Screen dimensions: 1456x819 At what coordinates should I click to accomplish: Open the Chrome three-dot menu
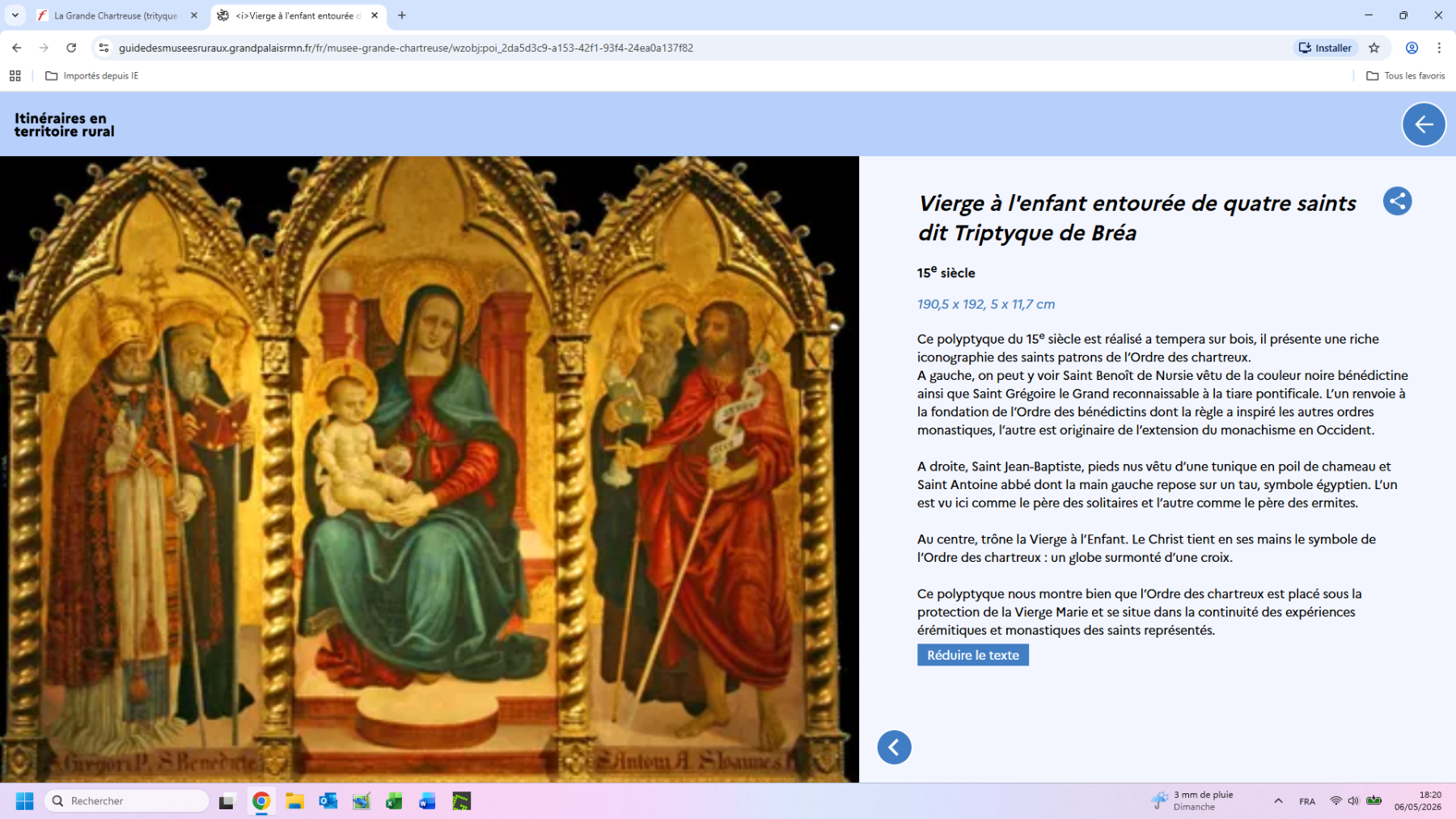pos(1439,48)
